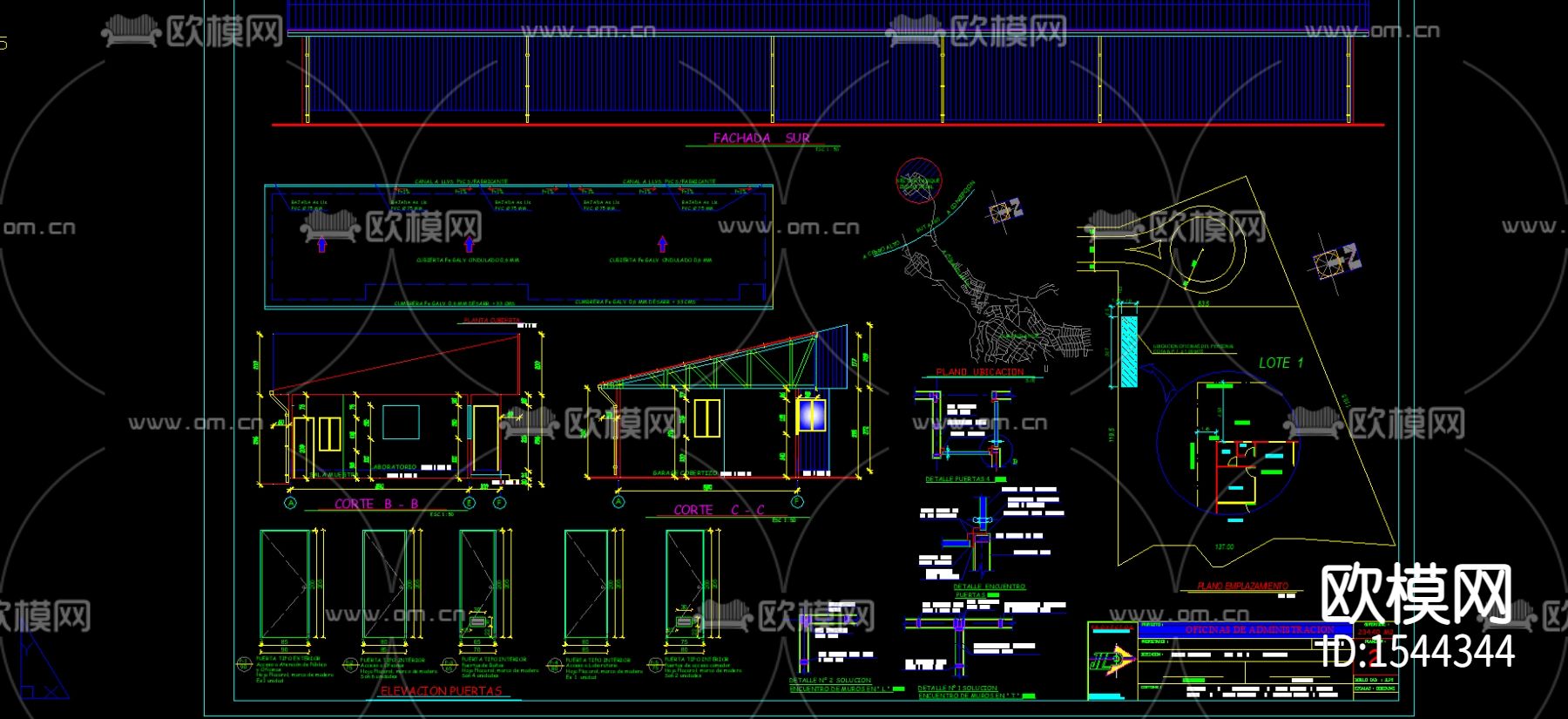Screen dimensions: 1568x719
Task: Select the PLANO EMPLAZAMIENTO label
Action: (1242, 587)
